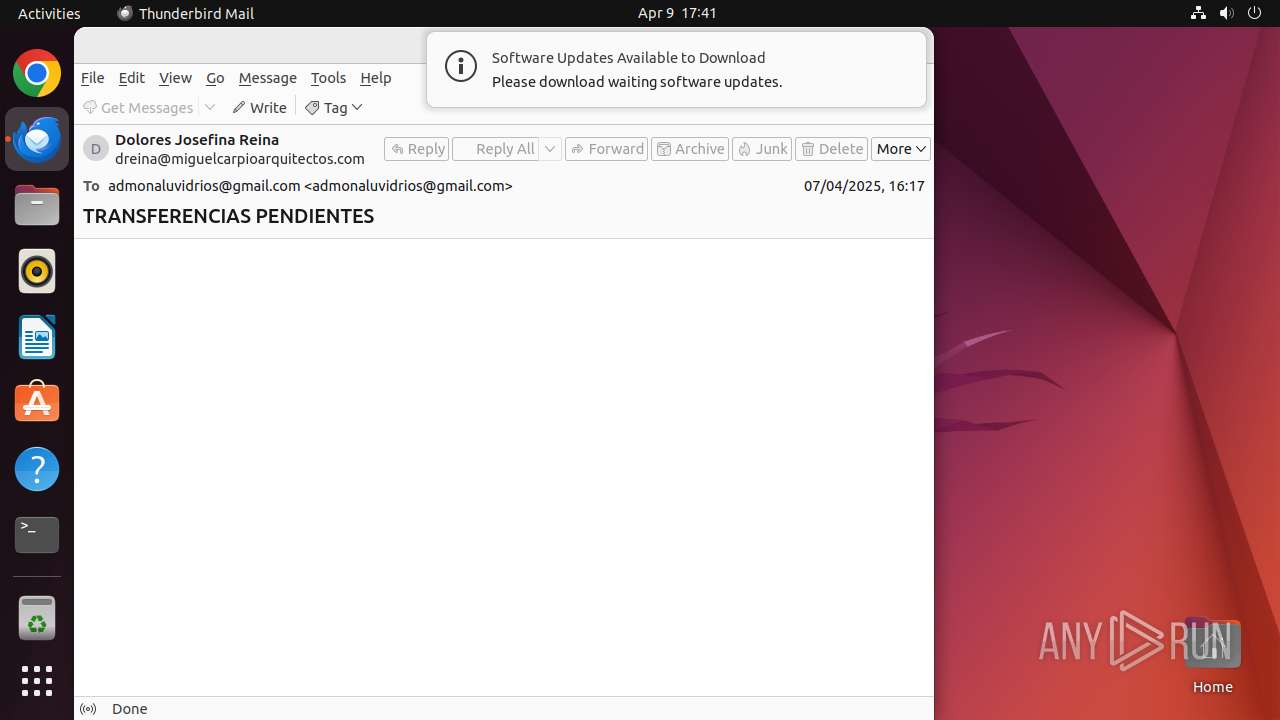
Task: Launch LibreOffice Writer from dock
Action: 37,337
